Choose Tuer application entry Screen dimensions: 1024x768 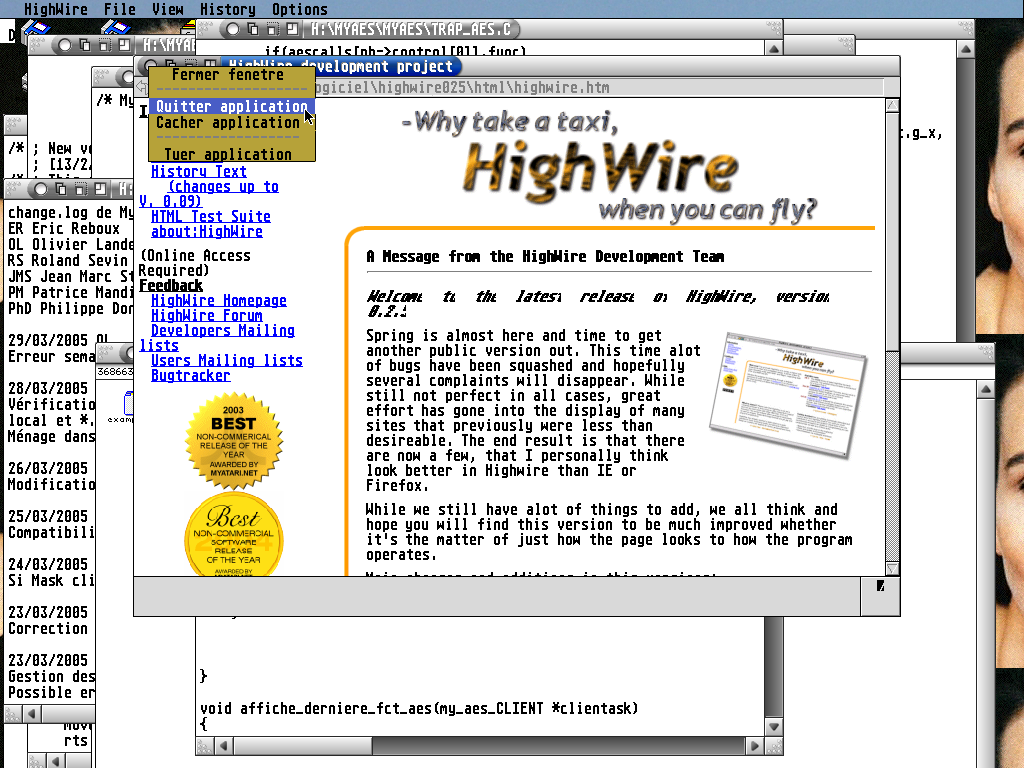tap(232, 154)
